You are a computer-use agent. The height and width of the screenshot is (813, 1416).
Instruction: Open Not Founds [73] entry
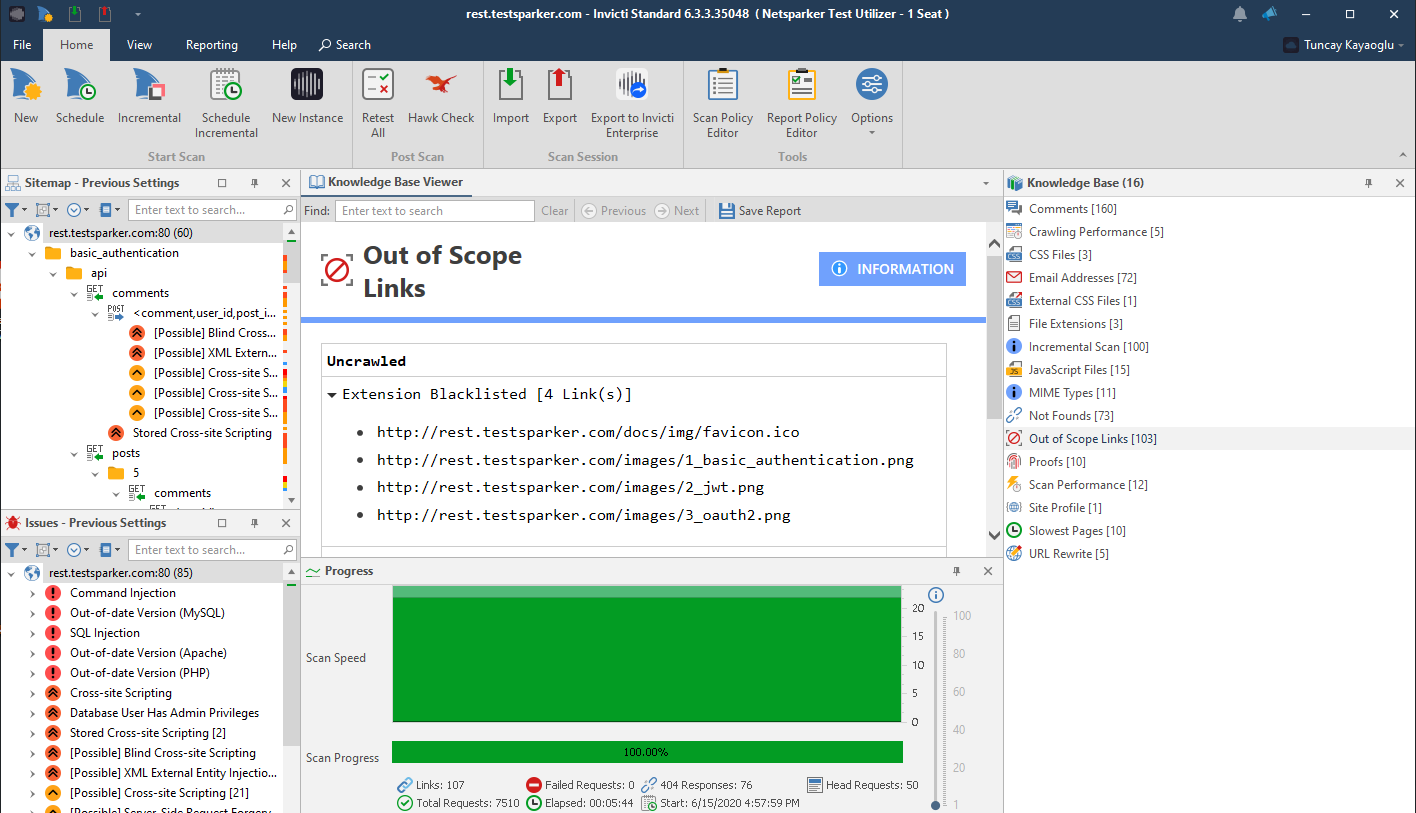[x=1071, y=416]
